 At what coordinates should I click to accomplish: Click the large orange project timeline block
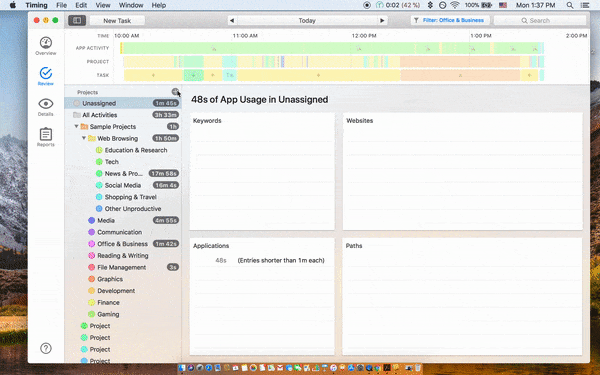(460, 62)
